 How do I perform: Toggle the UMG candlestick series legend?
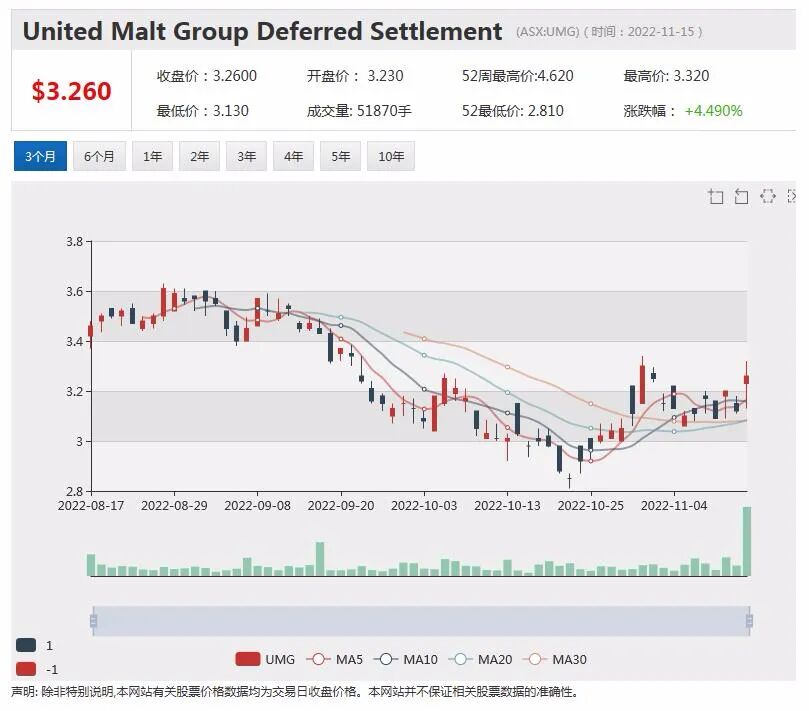[x=265, y=659]
